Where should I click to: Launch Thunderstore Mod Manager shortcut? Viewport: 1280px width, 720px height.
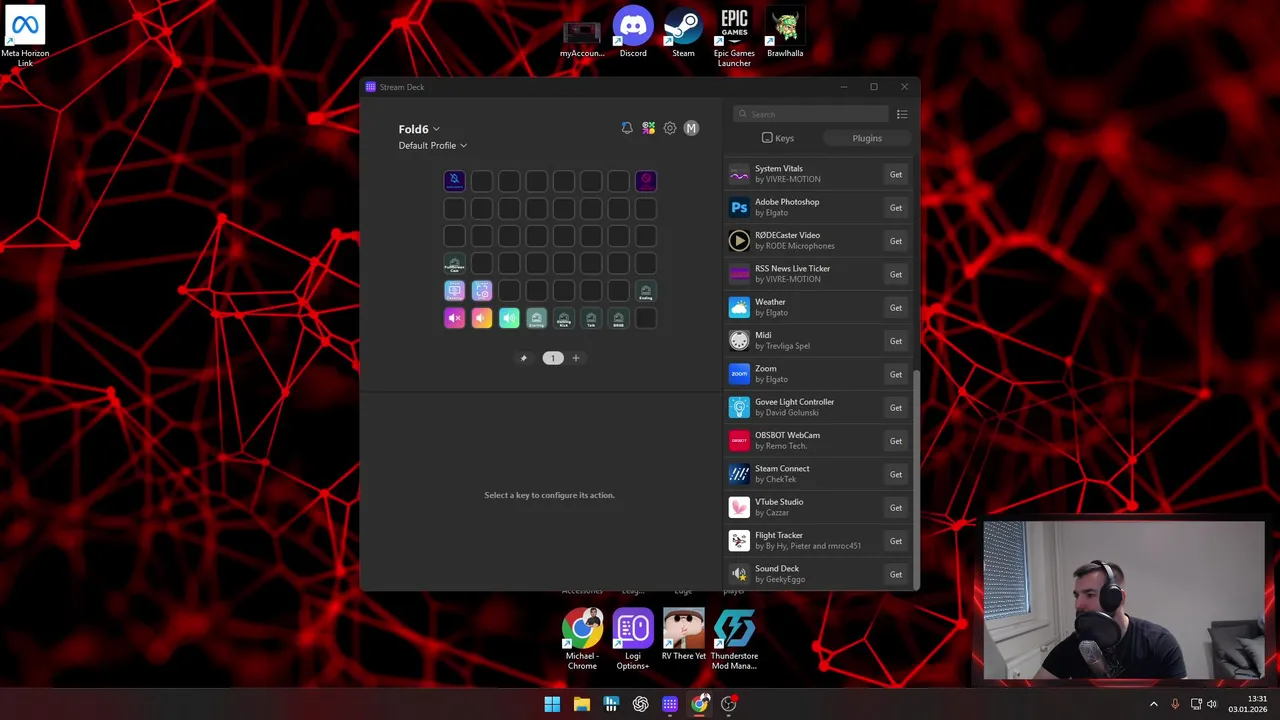(734, 640)
